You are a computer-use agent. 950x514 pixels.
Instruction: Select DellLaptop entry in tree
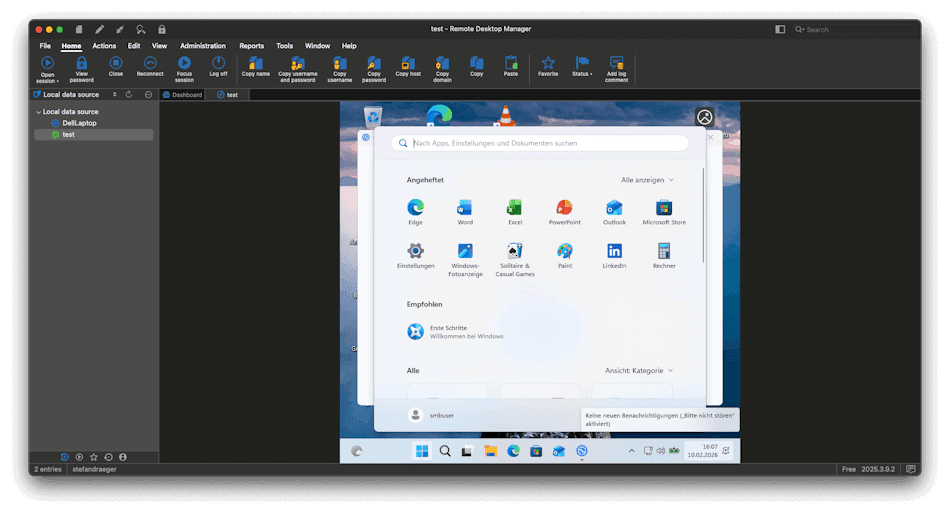coord(79,123)
